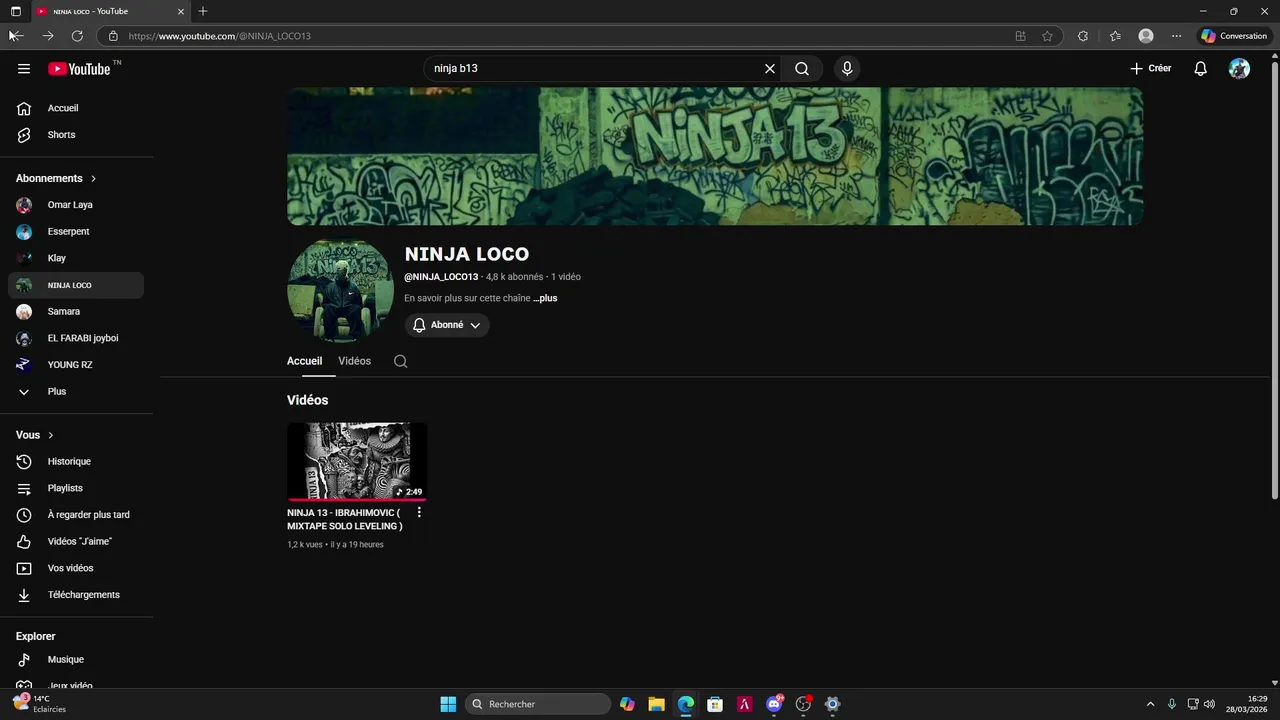Expand the Vous section

coord(35,435)
